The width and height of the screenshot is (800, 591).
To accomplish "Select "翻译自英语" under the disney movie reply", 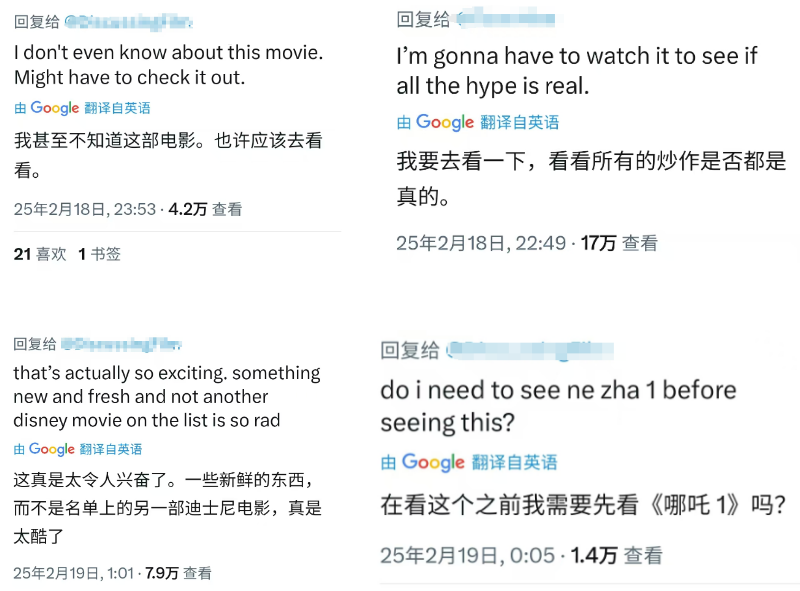I will 111,449.
